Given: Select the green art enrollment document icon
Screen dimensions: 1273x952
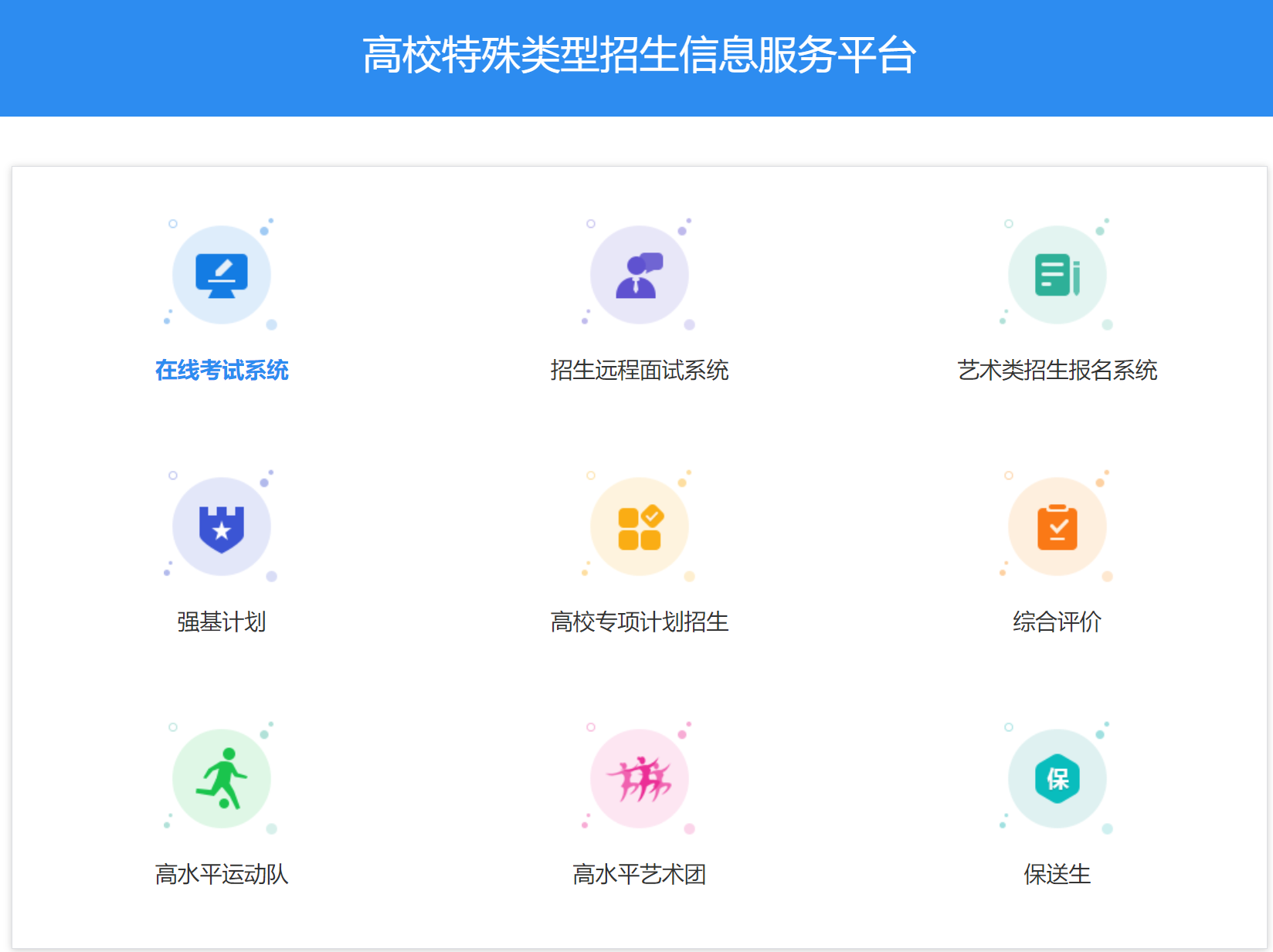Looking at the screenshot, I should pos(1057,275).
